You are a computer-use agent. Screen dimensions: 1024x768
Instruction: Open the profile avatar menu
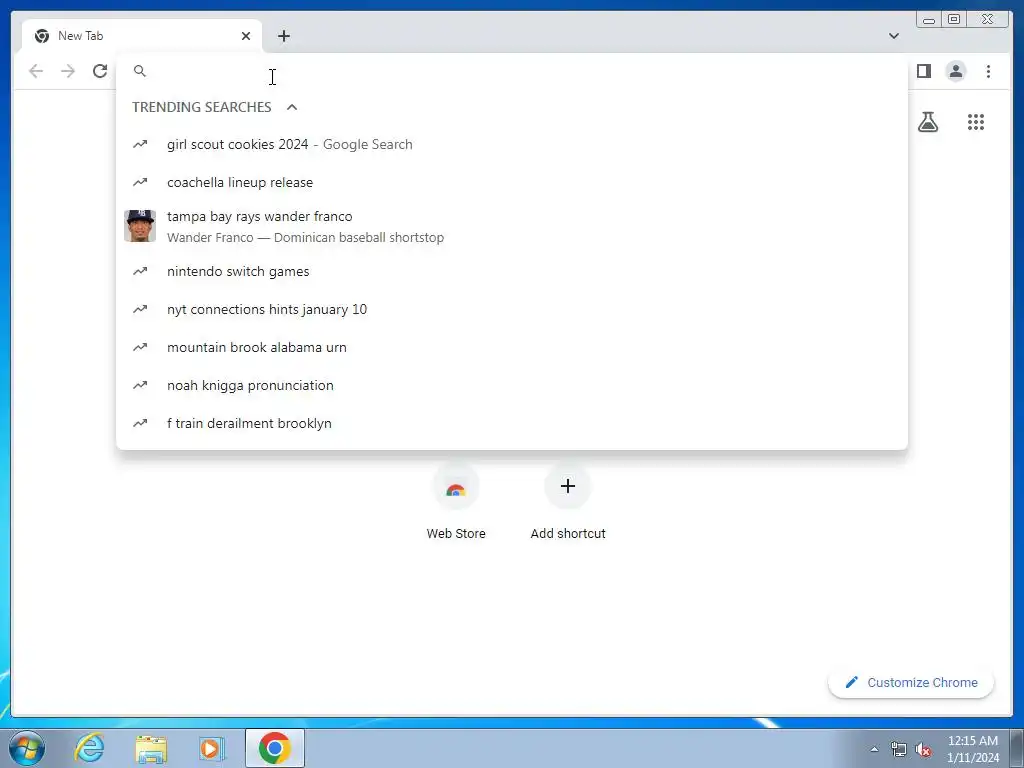955,71
